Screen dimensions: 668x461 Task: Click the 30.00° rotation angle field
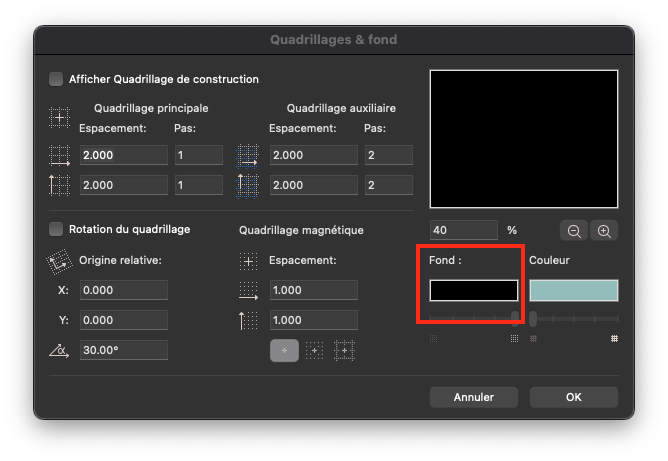click(124, 350)
